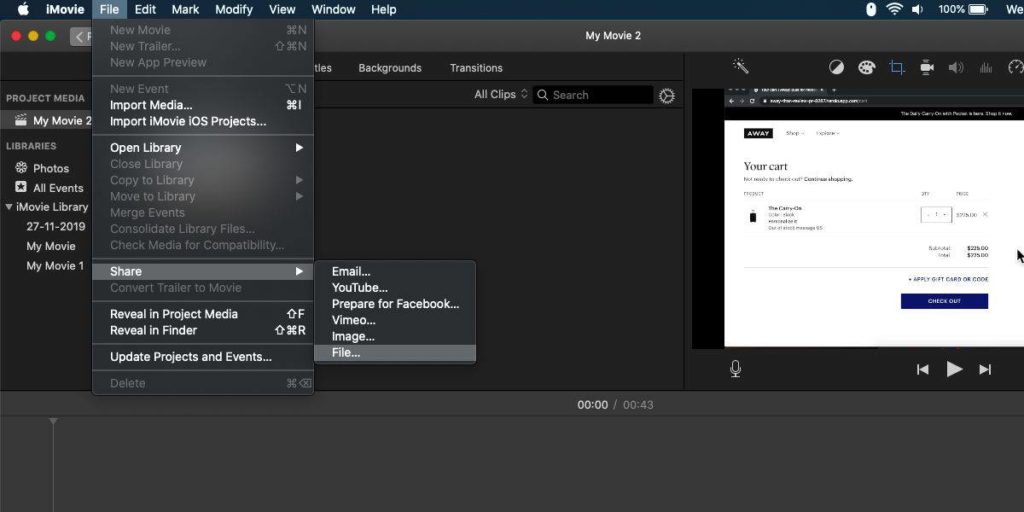Screen dimensions: 1024x512
Task: Click the volume speaker icon
Action: [x=956, y=67]
